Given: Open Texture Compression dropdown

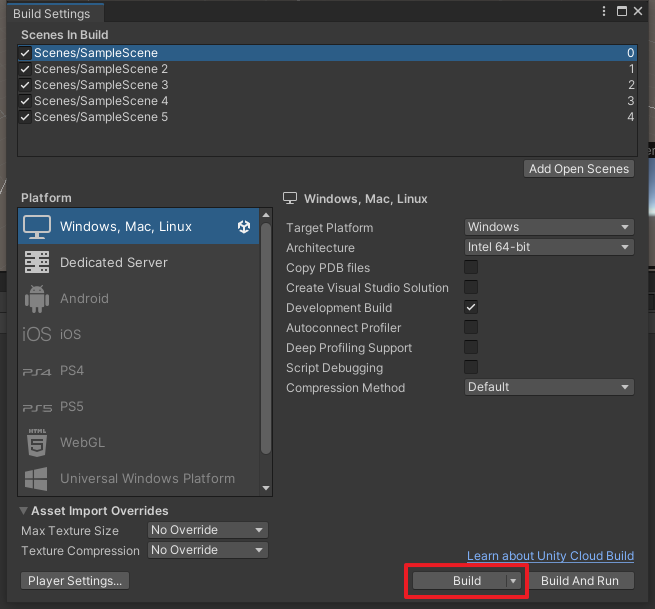Looking at the screenshot, I should [208, 550].
